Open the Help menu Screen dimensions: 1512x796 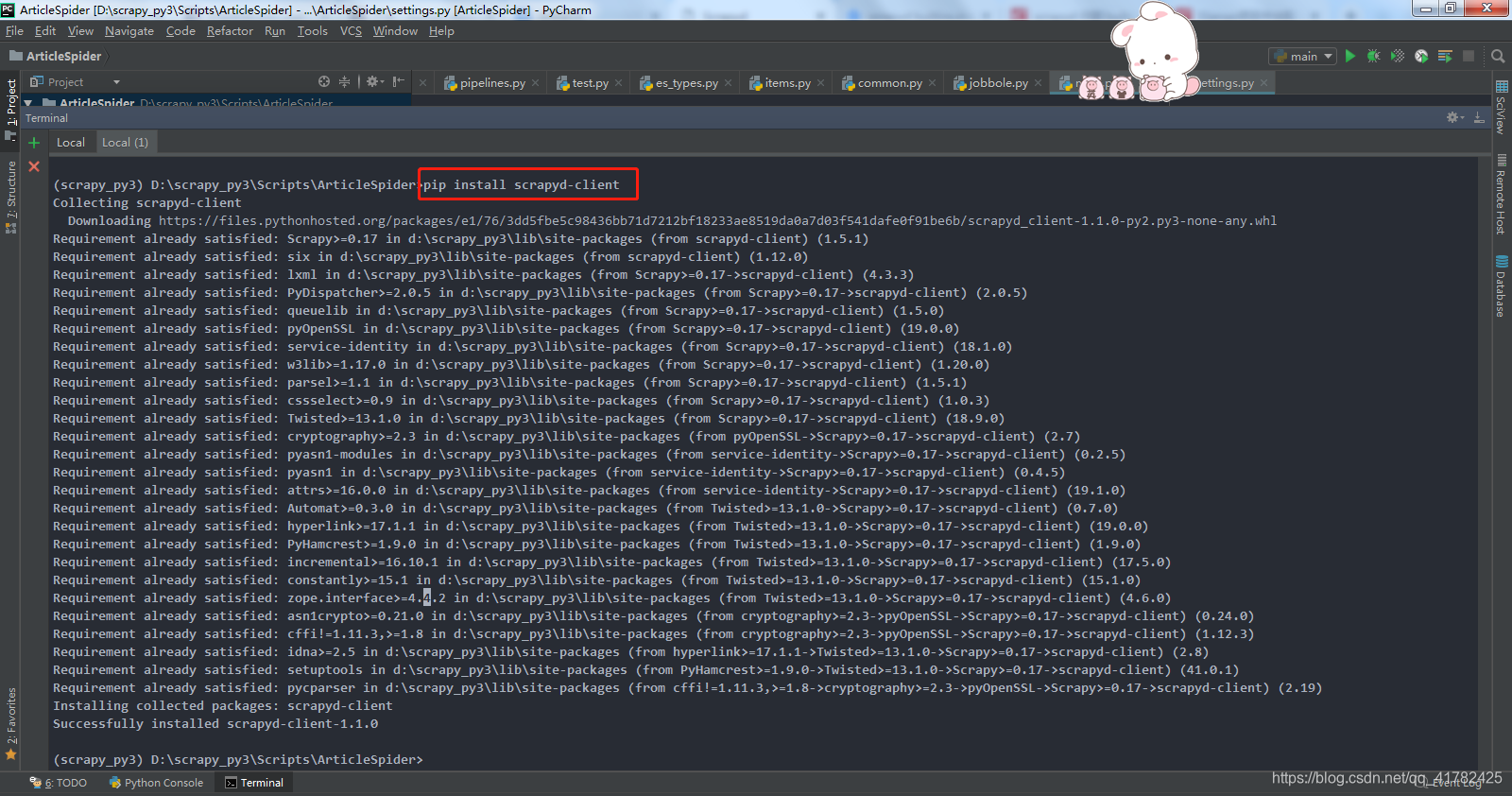(441, 31)
